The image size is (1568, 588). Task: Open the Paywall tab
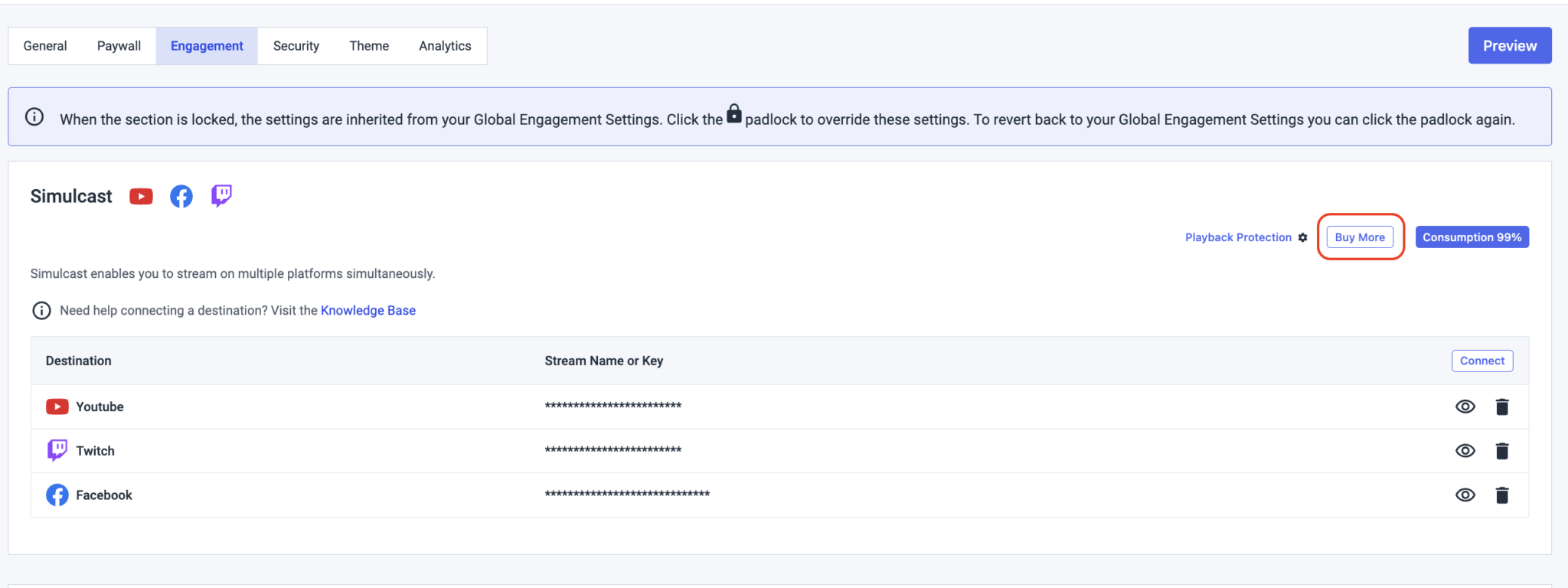point(119,46)
